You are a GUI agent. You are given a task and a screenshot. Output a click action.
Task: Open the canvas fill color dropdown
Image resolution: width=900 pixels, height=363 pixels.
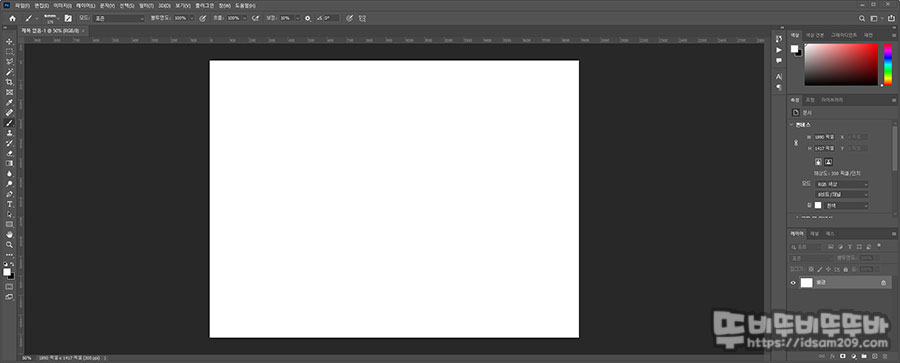point(846,205)
